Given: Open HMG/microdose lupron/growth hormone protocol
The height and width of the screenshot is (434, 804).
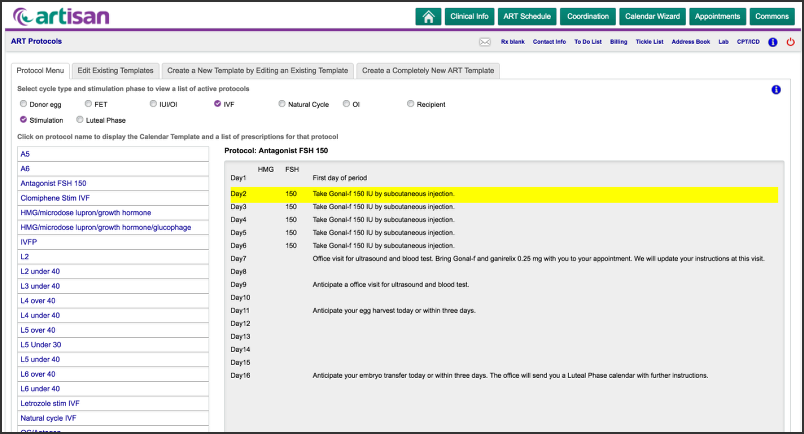Looking at the screenshot, I should pos(113,212).
